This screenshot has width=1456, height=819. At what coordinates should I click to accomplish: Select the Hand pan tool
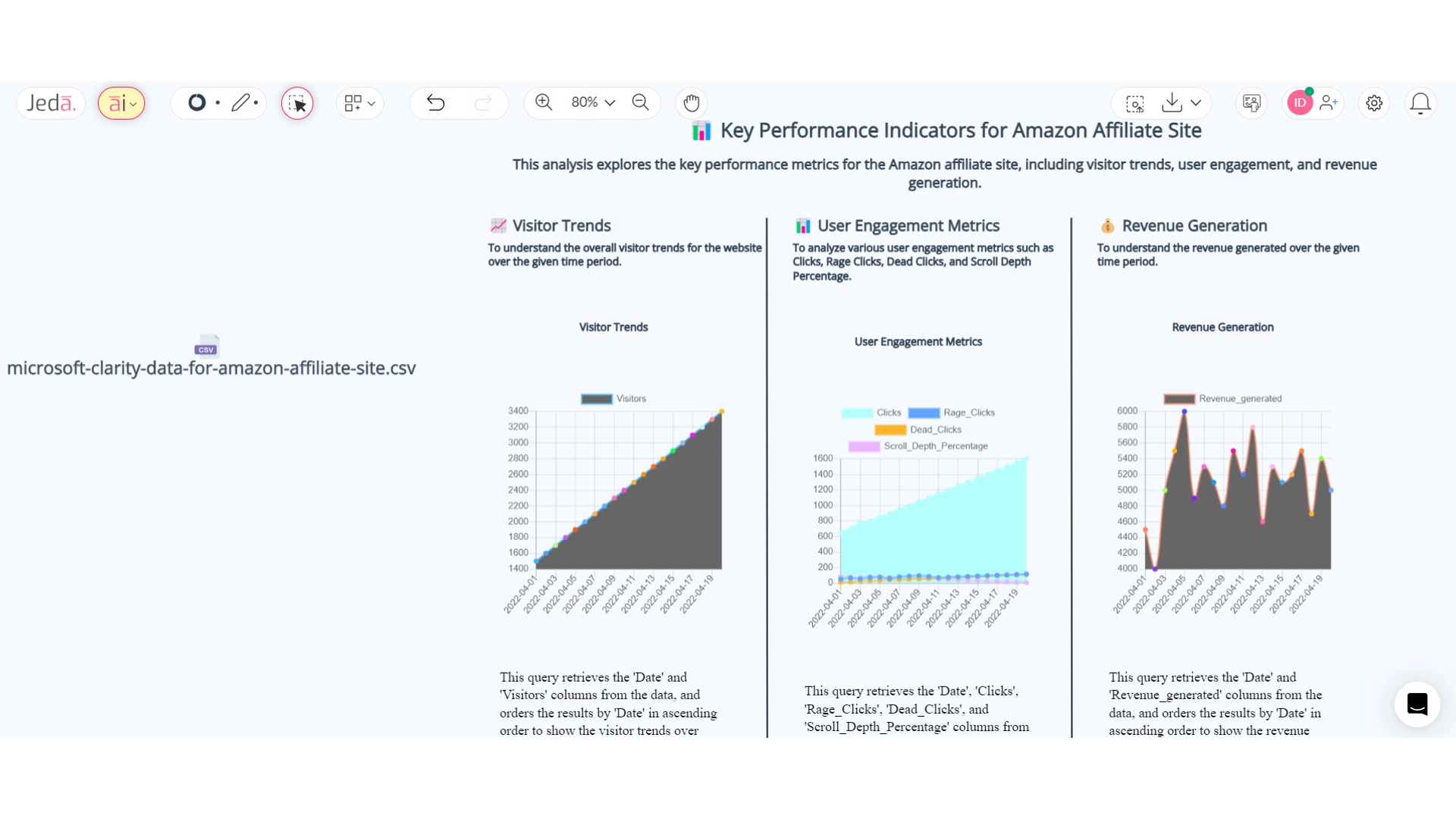(x=691, y=102)
